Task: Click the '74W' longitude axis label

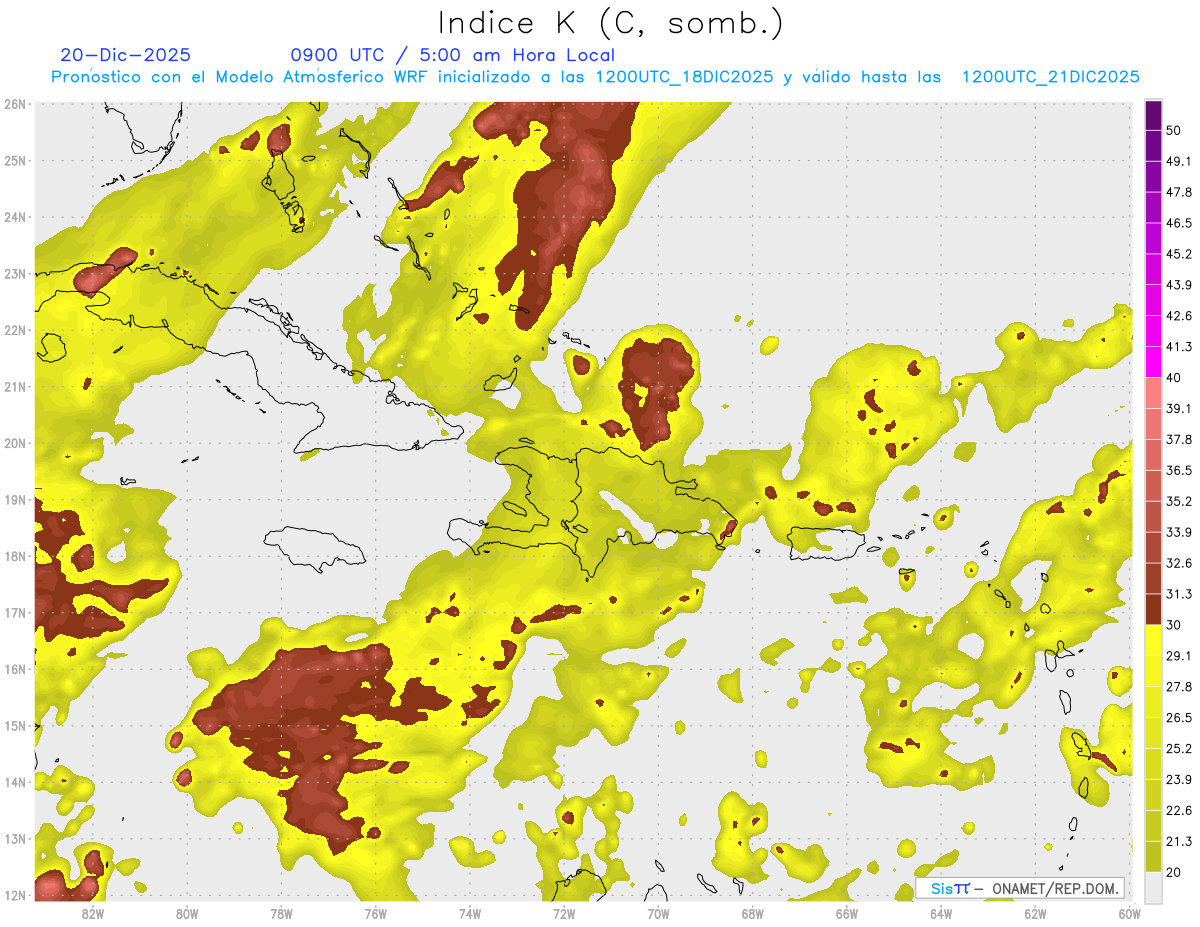Action: click(469, 914)
